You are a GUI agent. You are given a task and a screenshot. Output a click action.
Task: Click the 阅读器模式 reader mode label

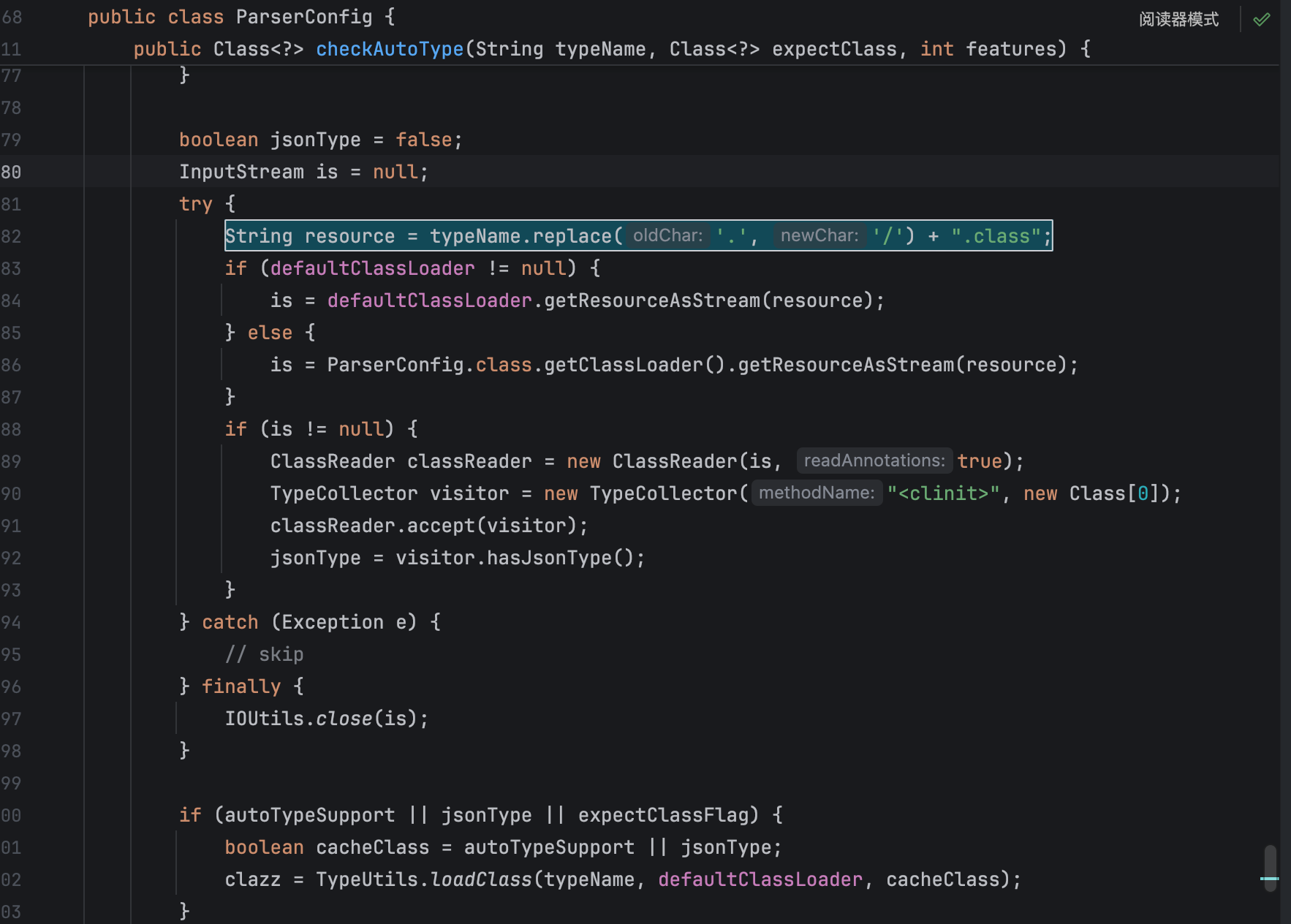tap(1178, 19)
